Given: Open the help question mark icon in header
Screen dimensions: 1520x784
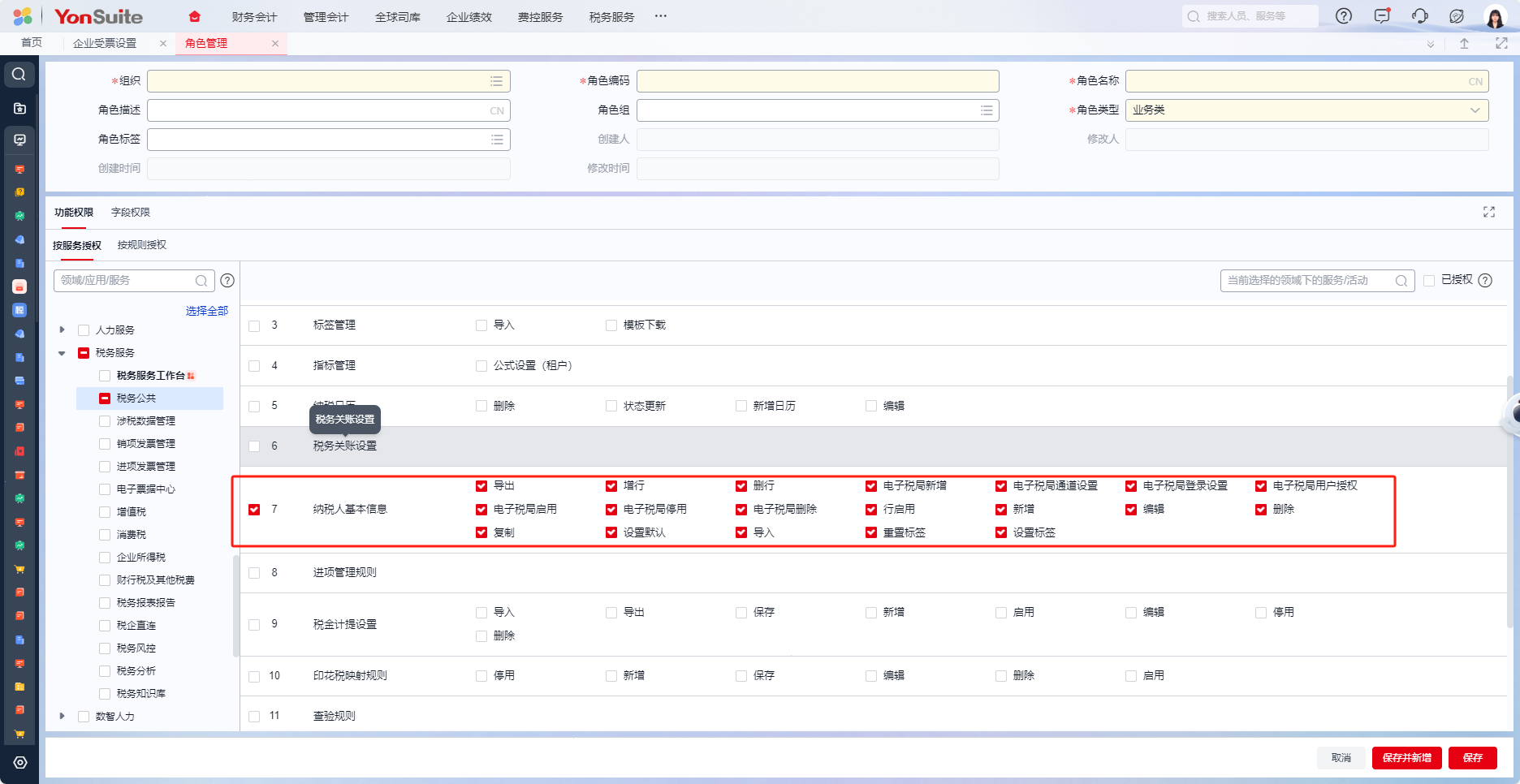Looking at the screenshot, I should (x=1344, y=16).
